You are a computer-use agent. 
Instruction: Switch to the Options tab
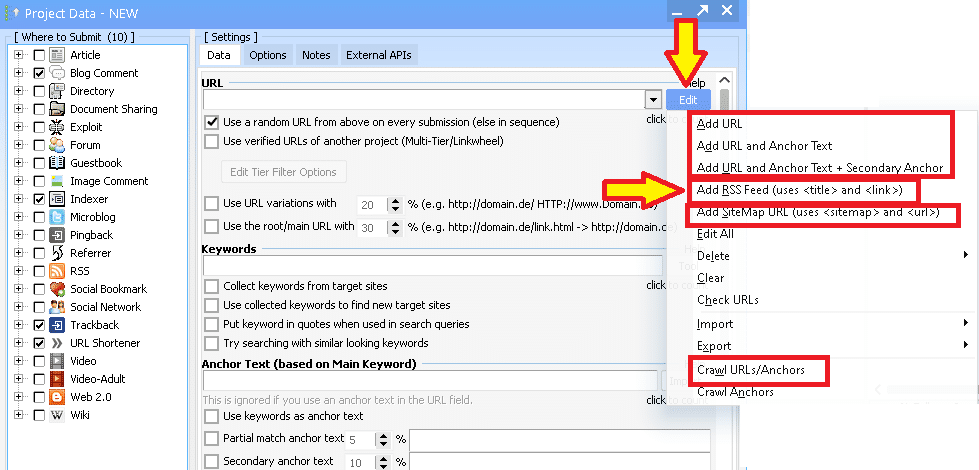pyautogui.click(x=267, y=55)
